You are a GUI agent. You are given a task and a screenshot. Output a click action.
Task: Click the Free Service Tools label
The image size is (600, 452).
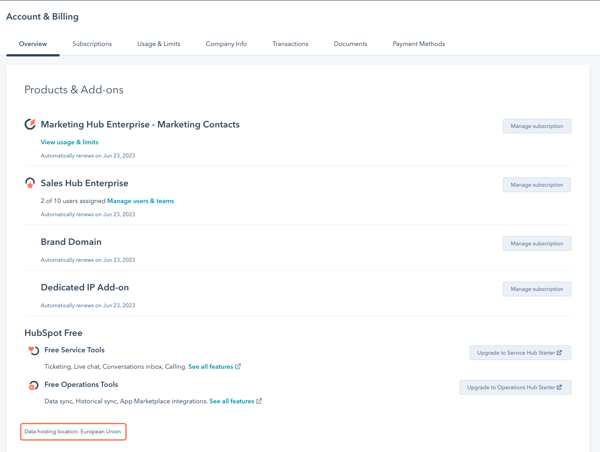[x=74, y=350]
